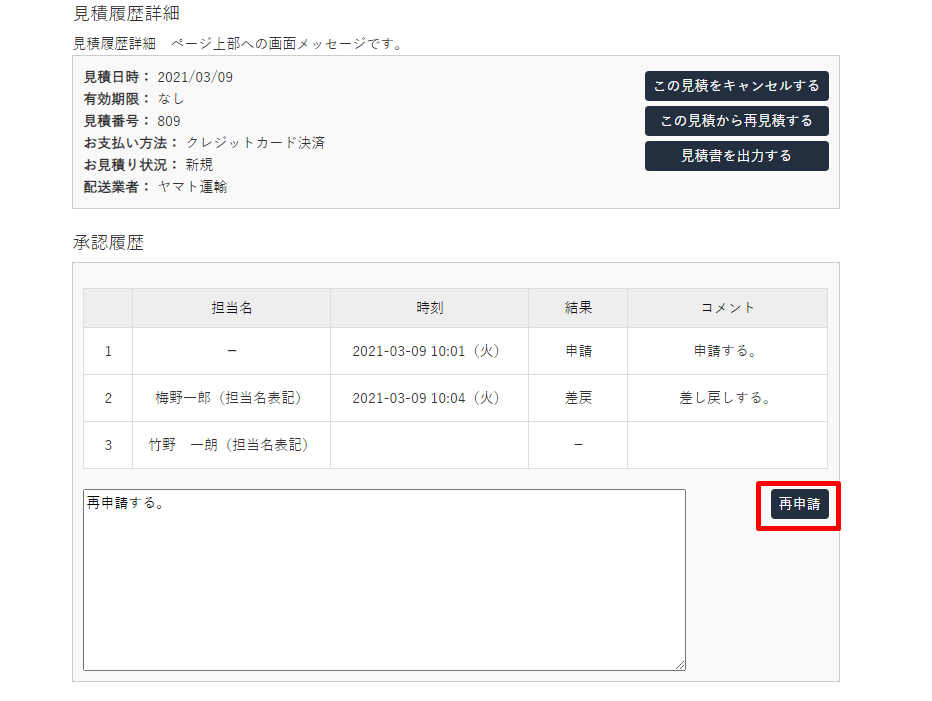Image resolution: width=932 pixels, height=701 pixels.
Task: Click the 申請する。 comment cell
Action: point(728,351)
